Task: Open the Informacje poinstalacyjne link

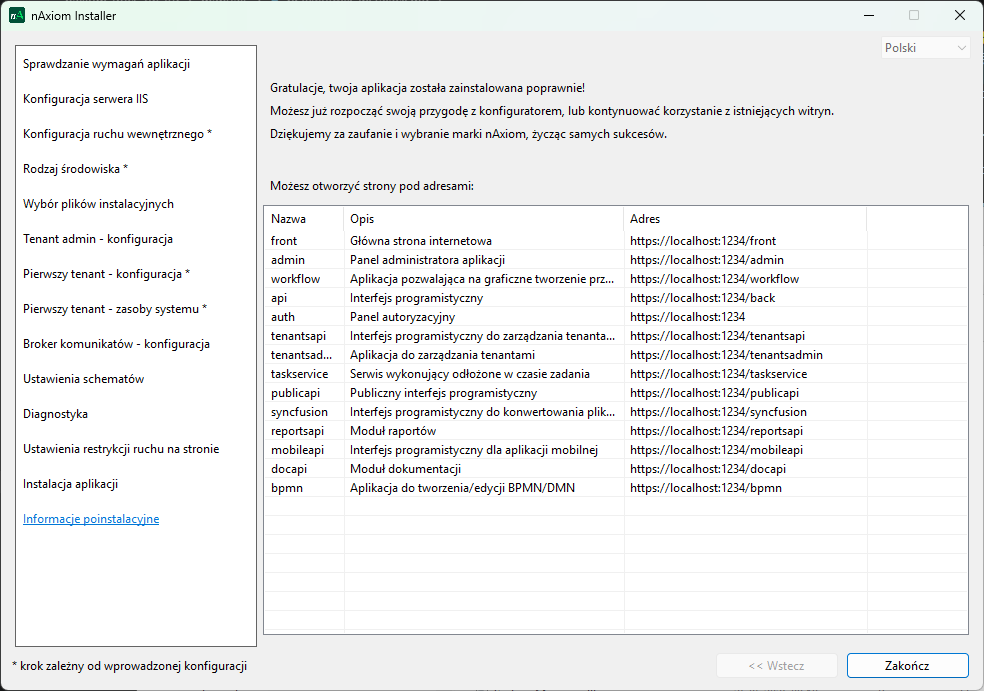Action: click(x=91, y=519)
